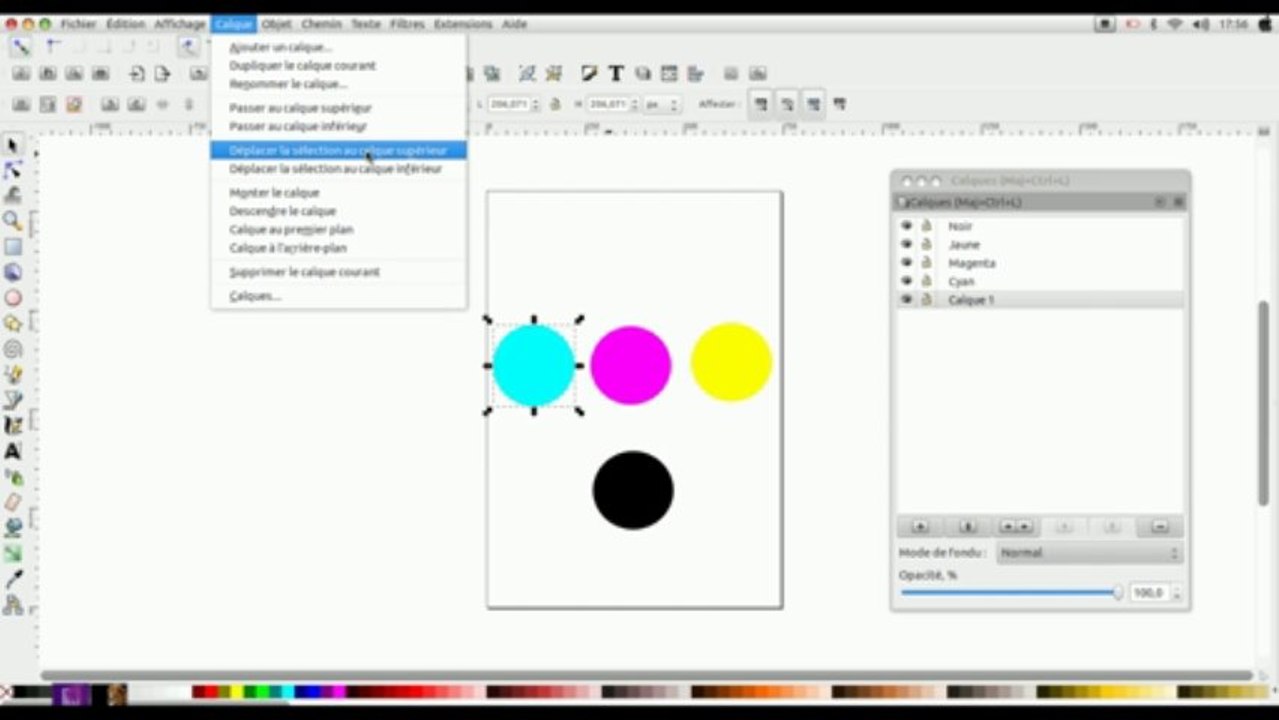Click the add layer button
Screen dimensions: 1279x720
920,527
